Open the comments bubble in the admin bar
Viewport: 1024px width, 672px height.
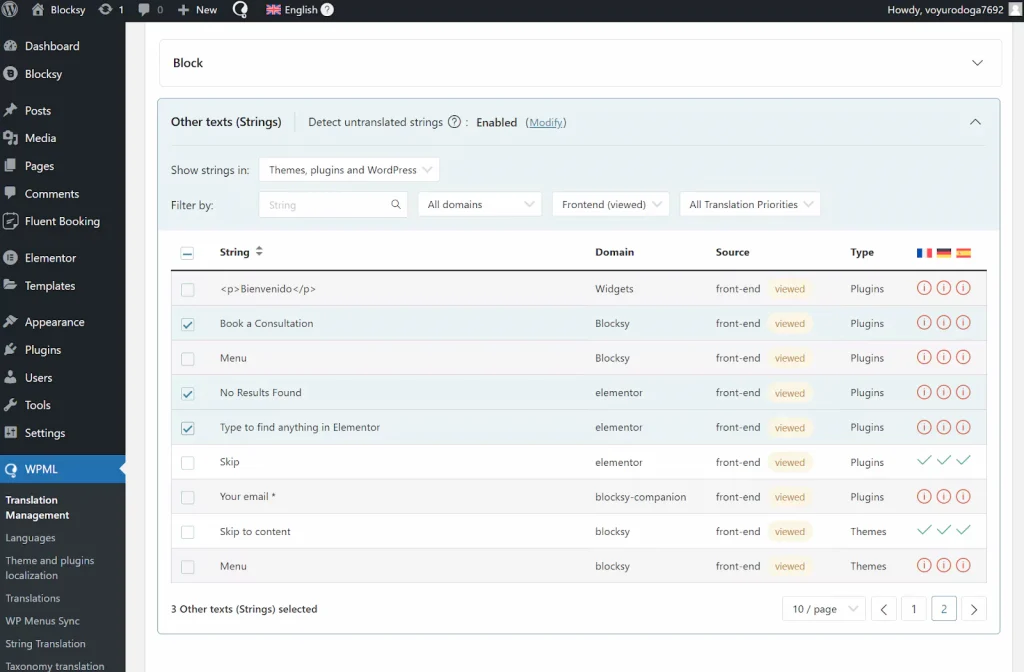(144, 10)
